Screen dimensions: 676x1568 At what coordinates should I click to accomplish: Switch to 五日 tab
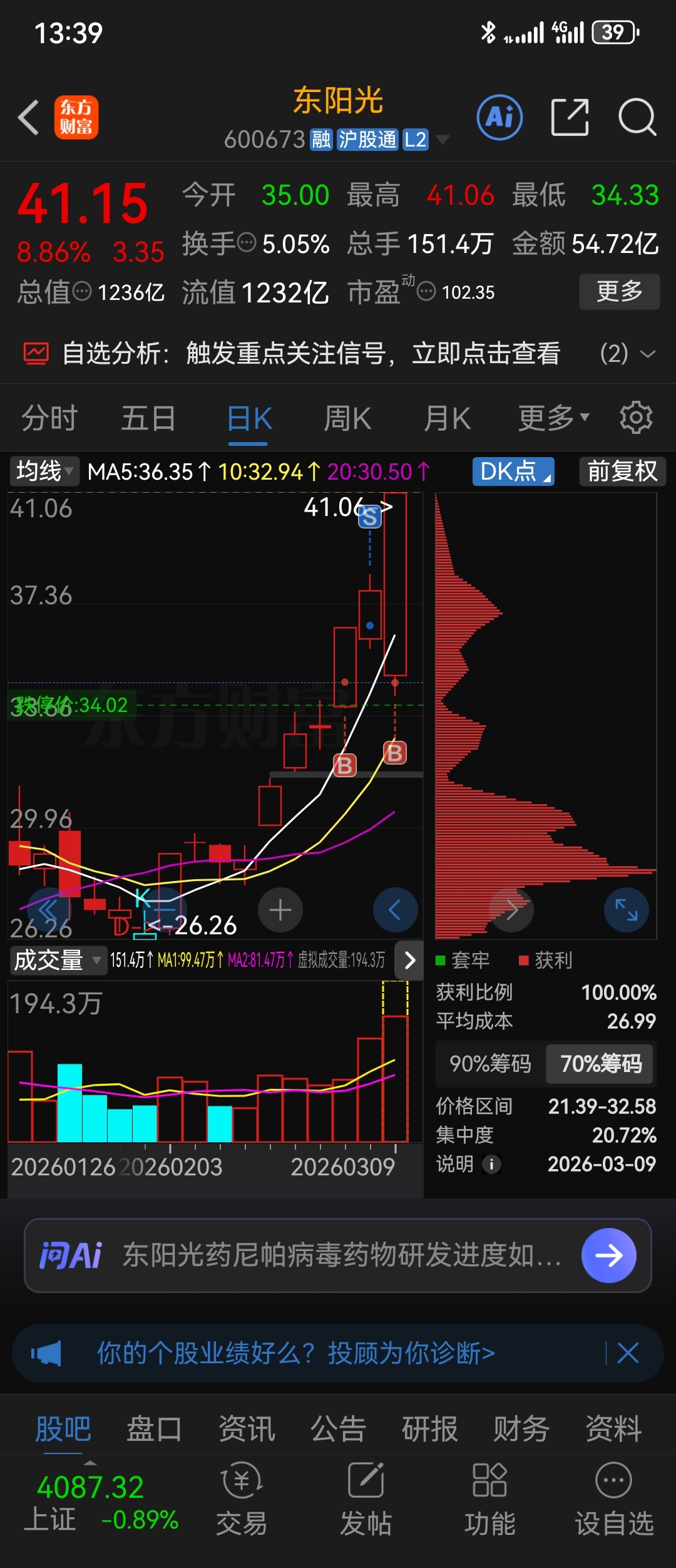tap(148, 418)
